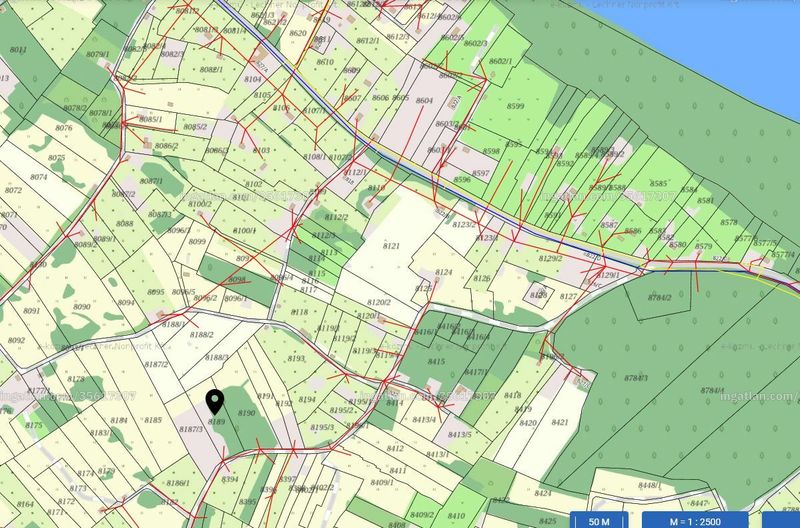Select parcel label 8189 below the pin
800x528 pixels.
pyautogui.click(x=216, y=422)
